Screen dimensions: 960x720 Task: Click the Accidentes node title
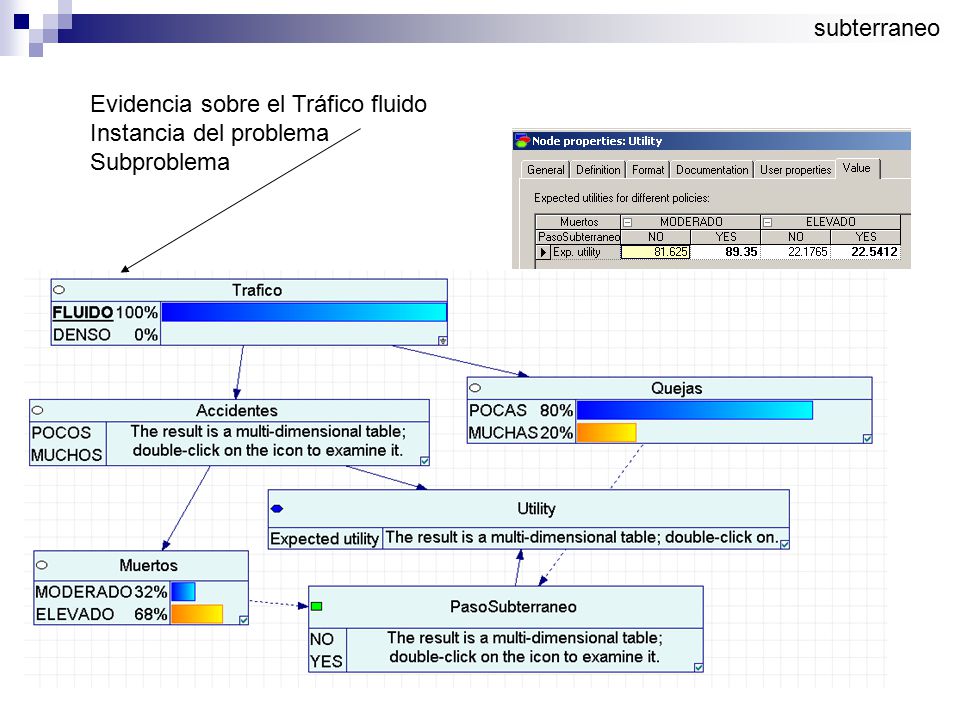(236, 410)
